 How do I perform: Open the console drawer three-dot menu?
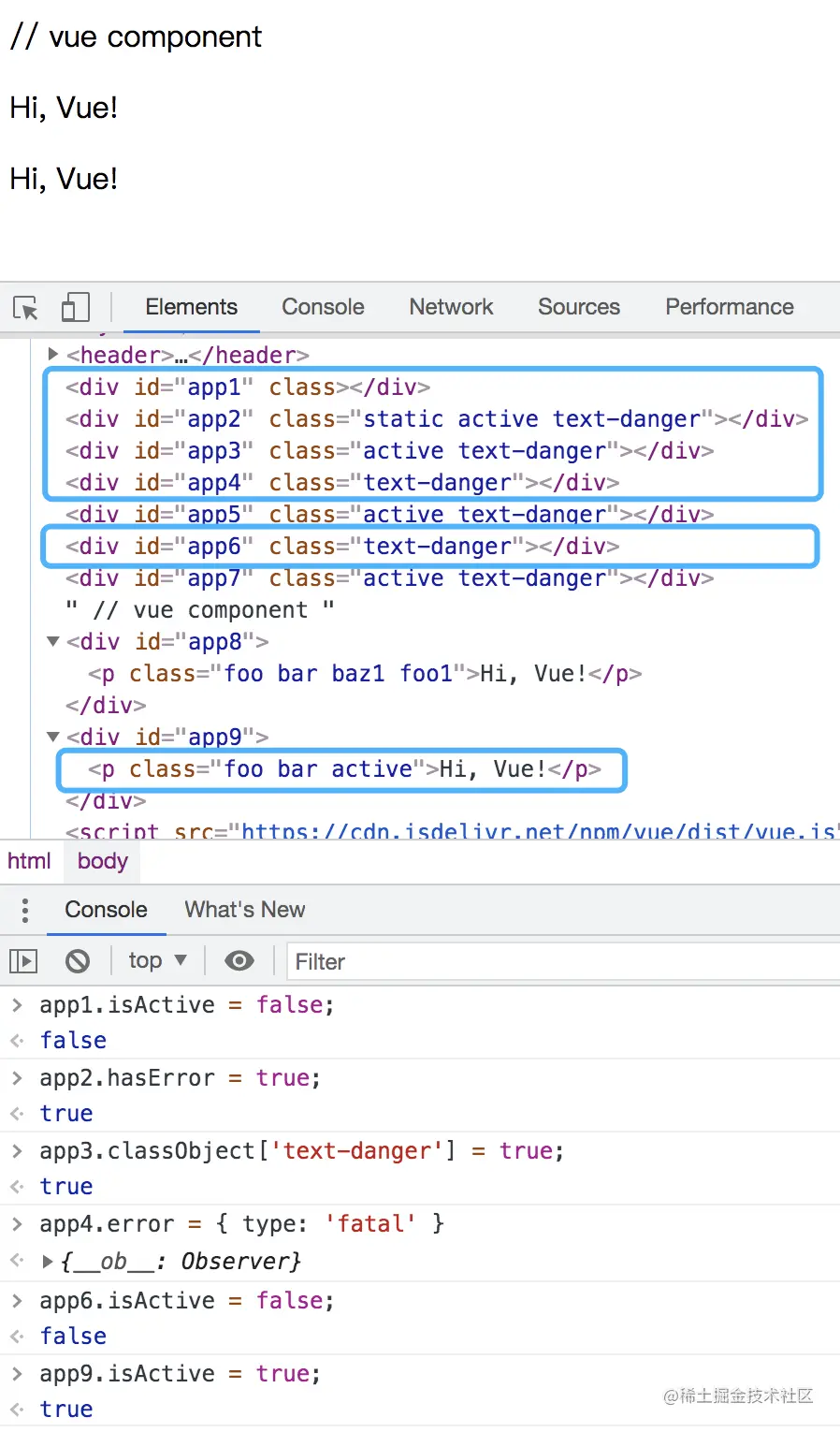(x=25, y=910)
